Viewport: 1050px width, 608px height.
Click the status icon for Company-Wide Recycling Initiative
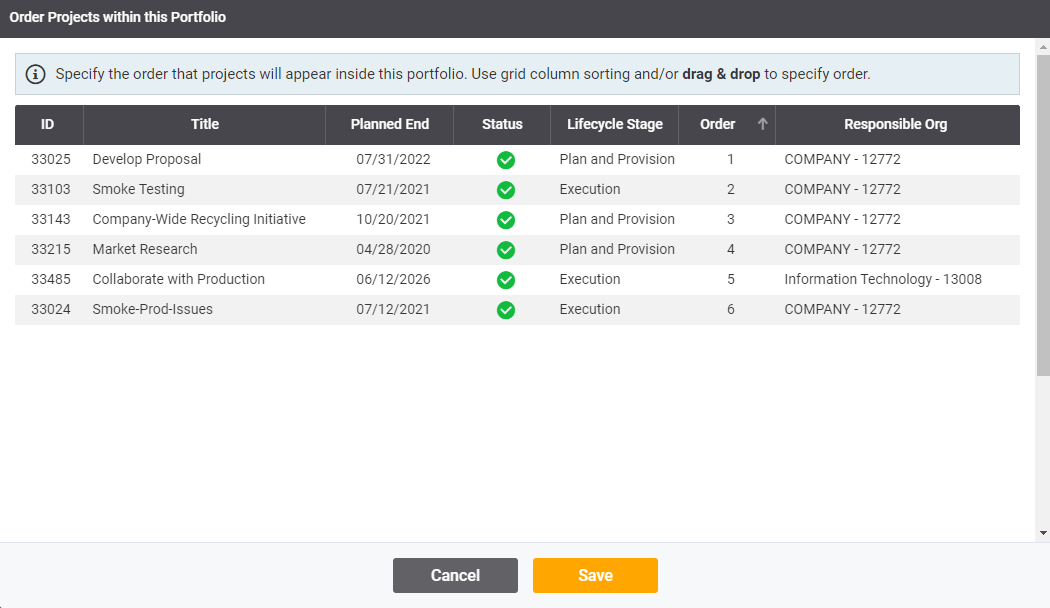pyautogui.click(x=506, y=220)
